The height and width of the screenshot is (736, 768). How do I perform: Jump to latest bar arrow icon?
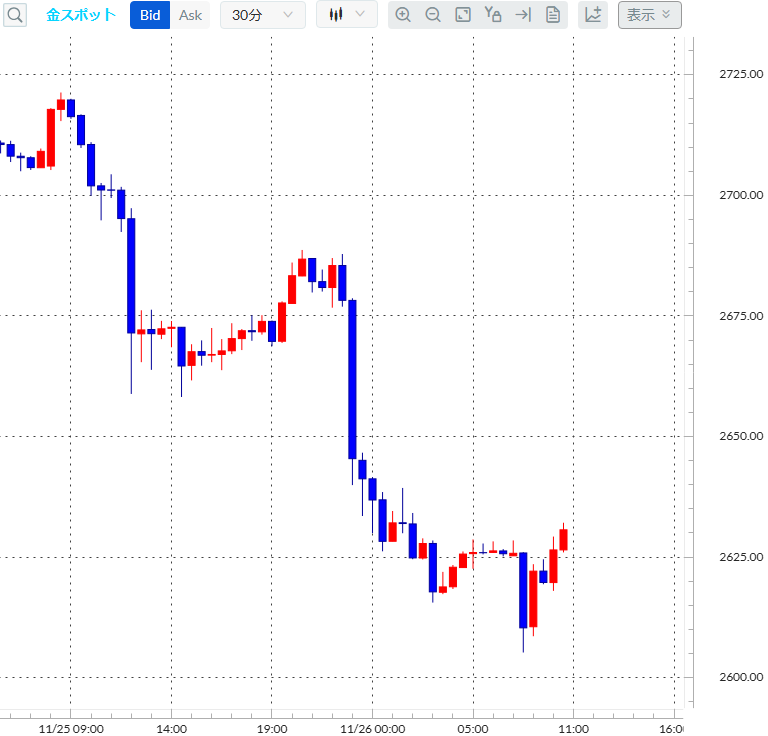[x=523, y=15]
